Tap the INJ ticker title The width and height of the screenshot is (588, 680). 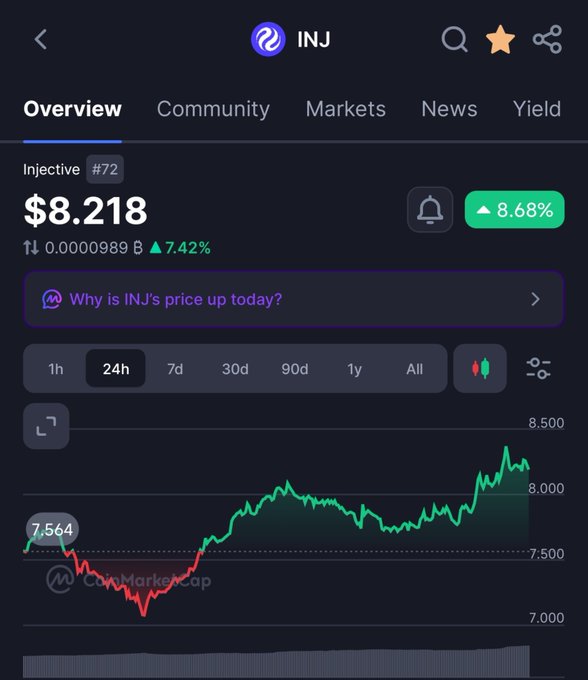point(314,39)
